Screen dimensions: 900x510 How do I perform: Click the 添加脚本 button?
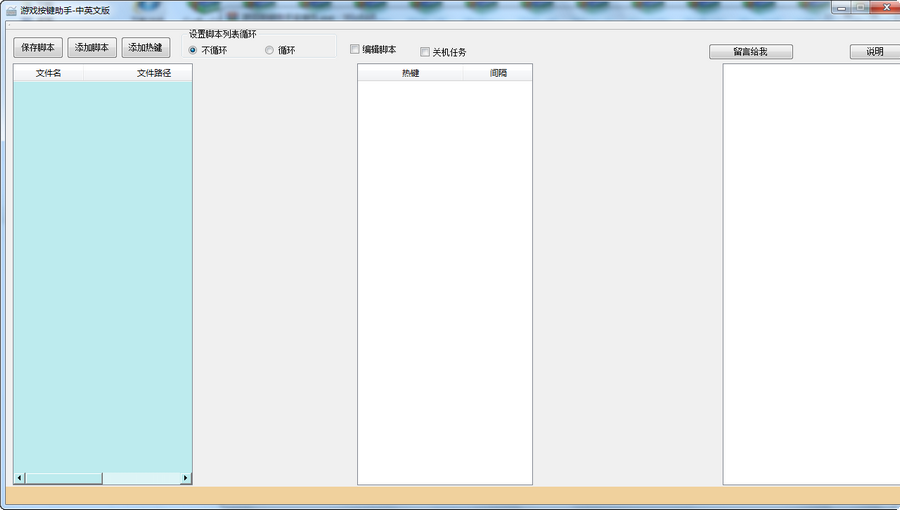(x=92, y=48)
